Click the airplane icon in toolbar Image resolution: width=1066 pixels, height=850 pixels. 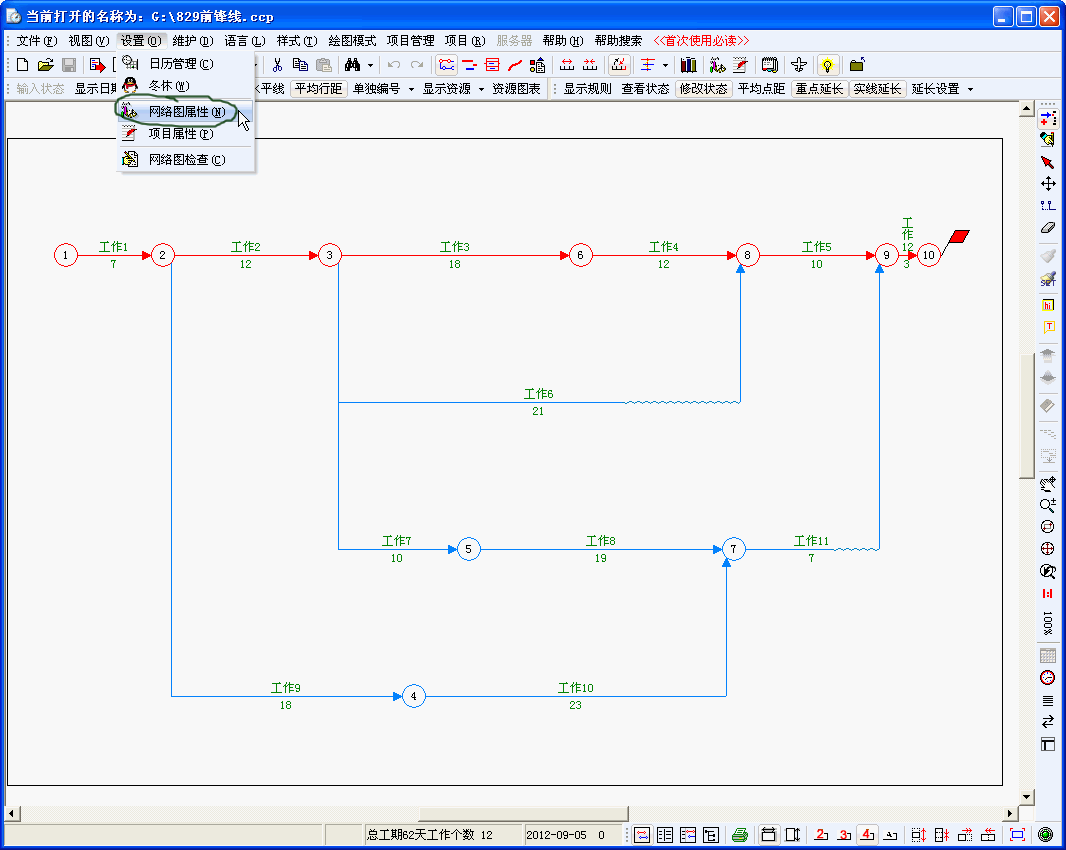(x=799, y=65)
